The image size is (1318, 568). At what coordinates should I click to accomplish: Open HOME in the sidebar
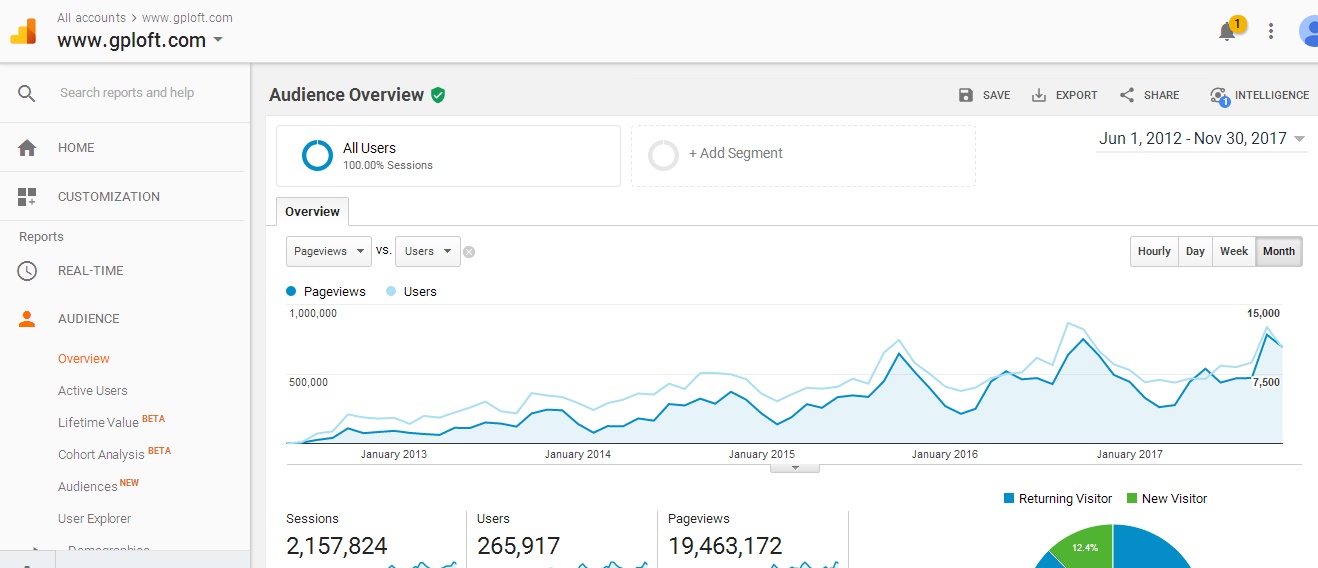[x=76, y=148]
